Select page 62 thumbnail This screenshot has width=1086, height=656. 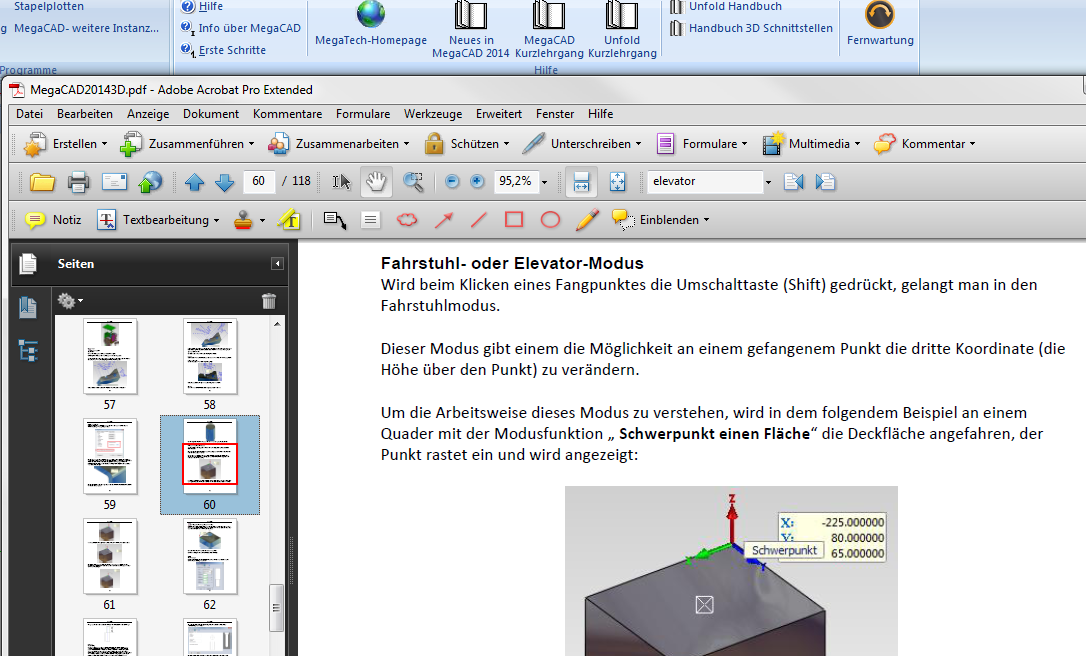[210, 556]
